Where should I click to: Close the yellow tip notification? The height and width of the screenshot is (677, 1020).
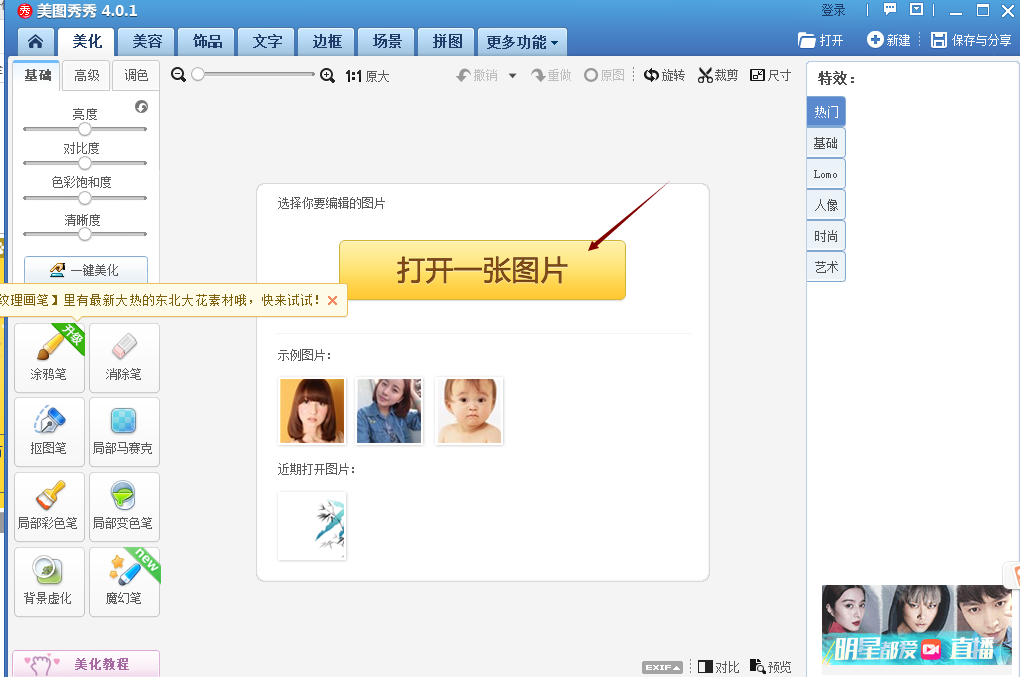coord(332,300)
